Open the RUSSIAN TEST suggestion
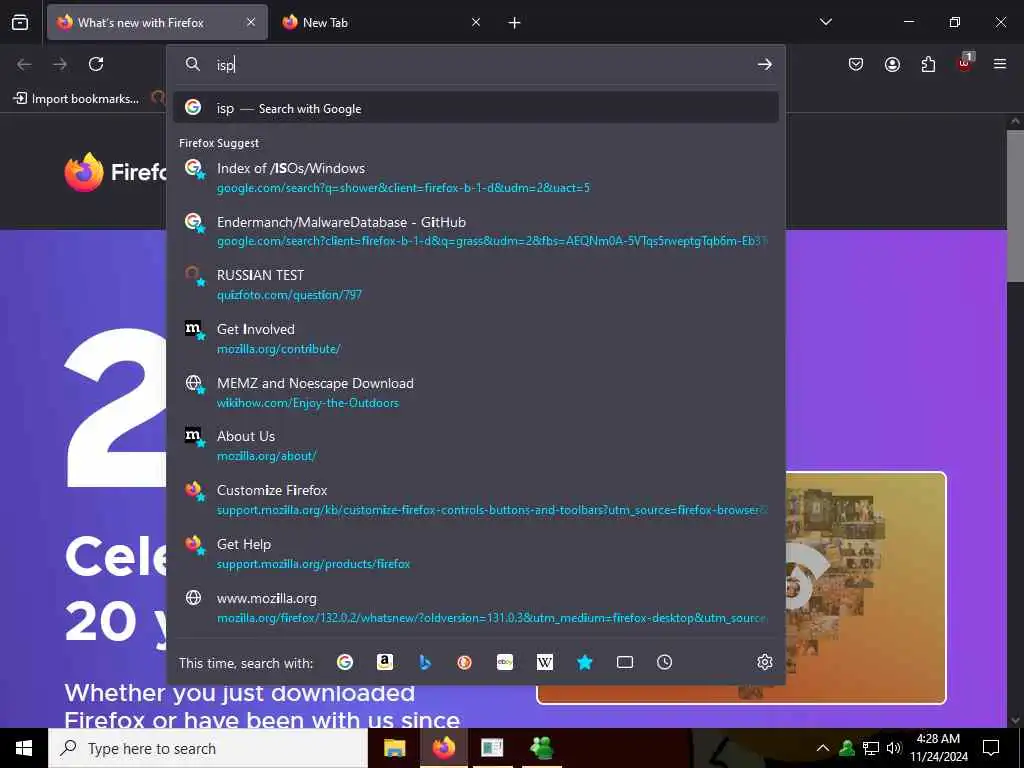 pyautogui.click(x=476, y=285)
